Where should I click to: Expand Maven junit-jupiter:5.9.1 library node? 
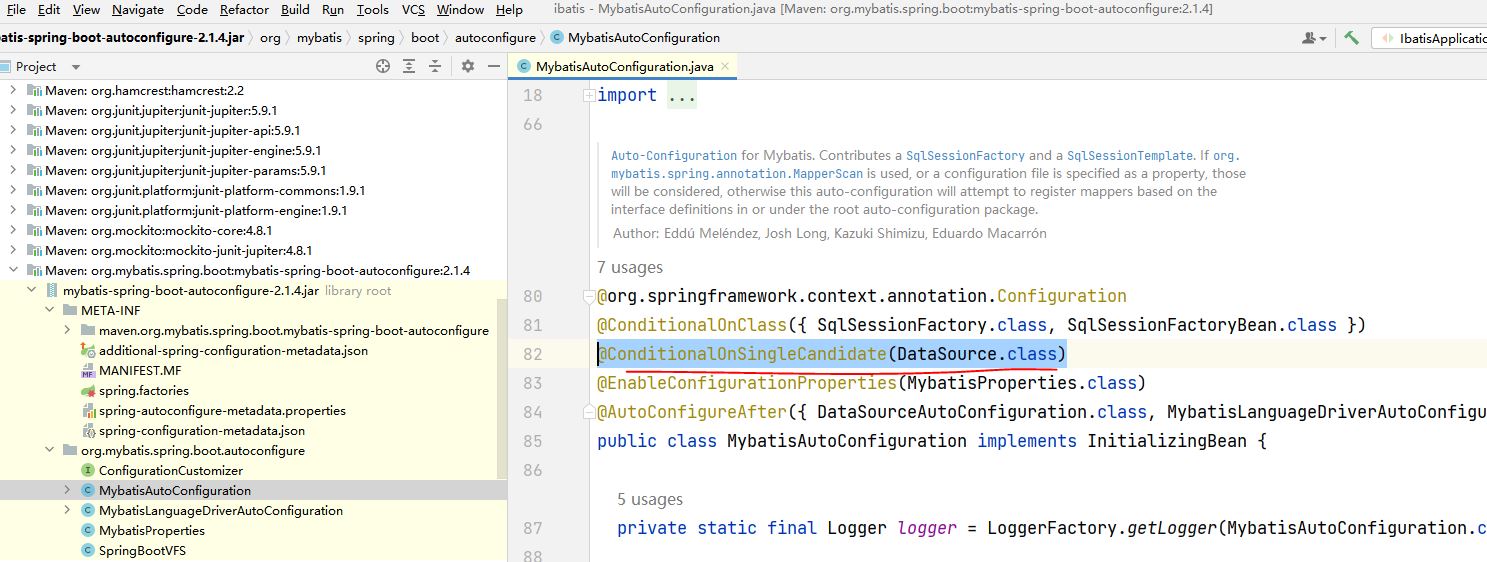click(x=13, y=110)
